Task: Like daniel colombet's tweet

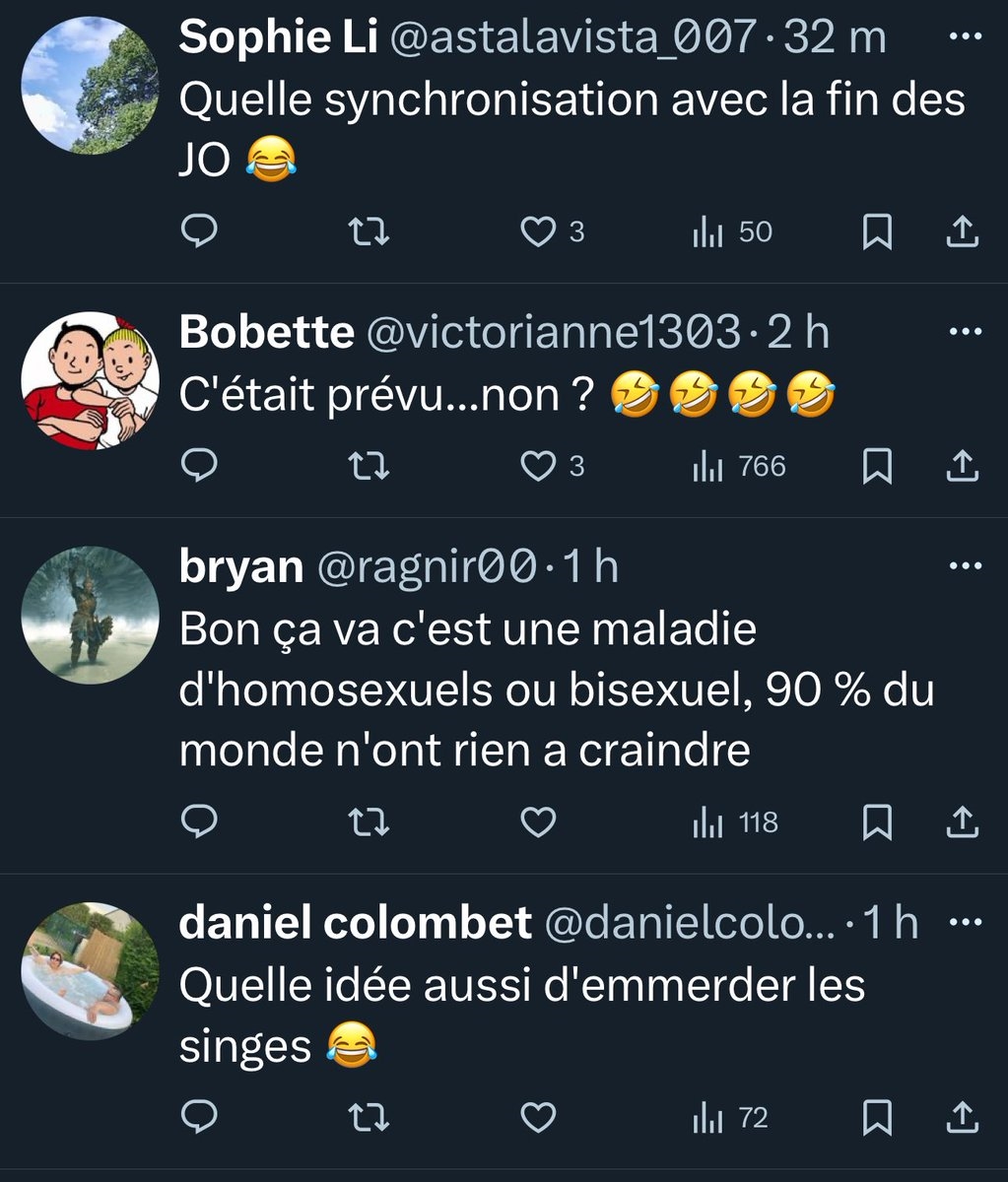Action: click(x=538, y=1118)
